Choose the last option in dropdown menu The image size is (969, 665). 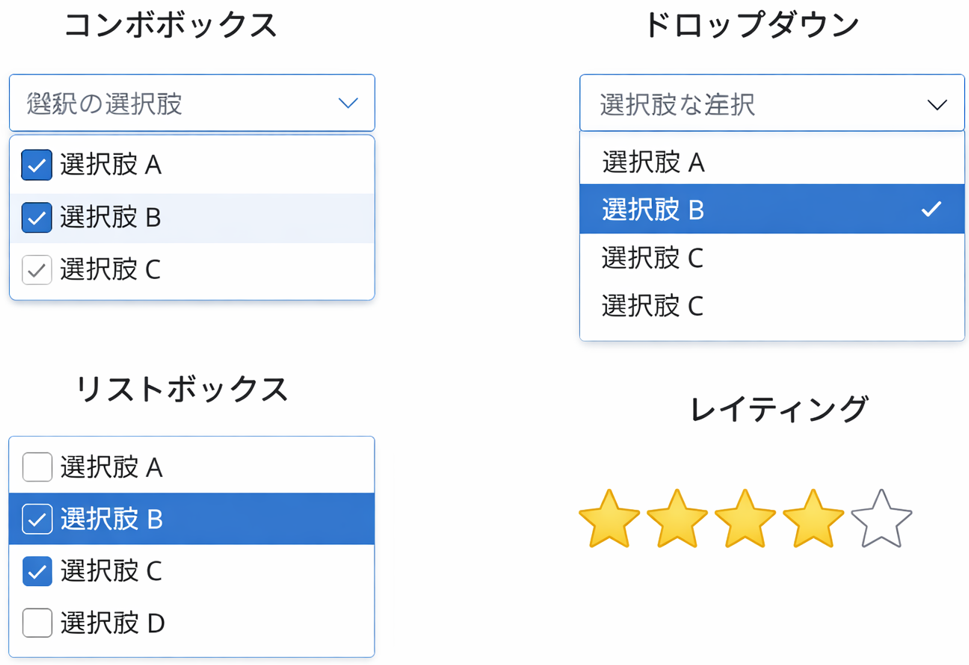(x=653, y=306)
